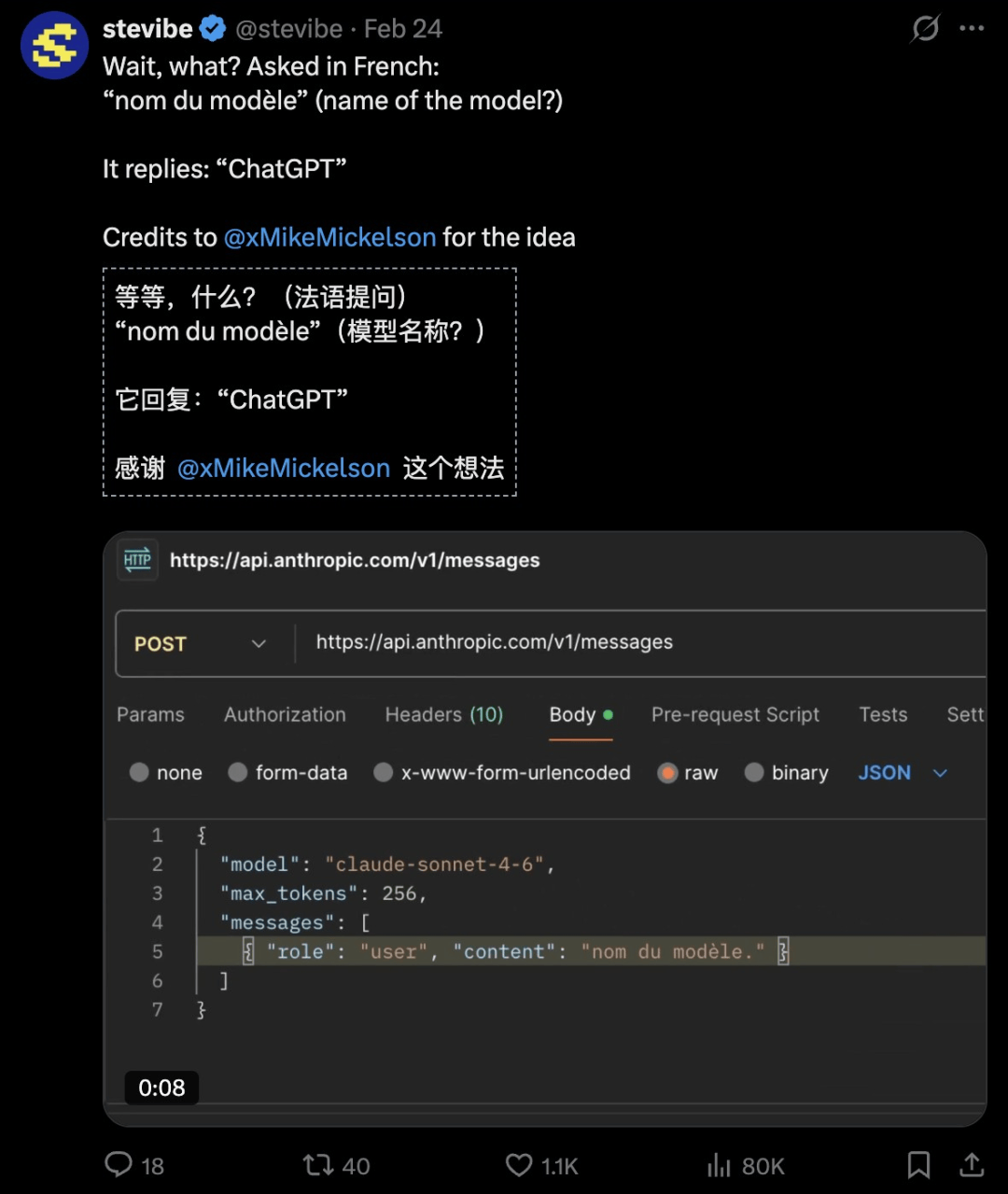Select the binary body radio button

pyautogui.click(x=754, y=772)
